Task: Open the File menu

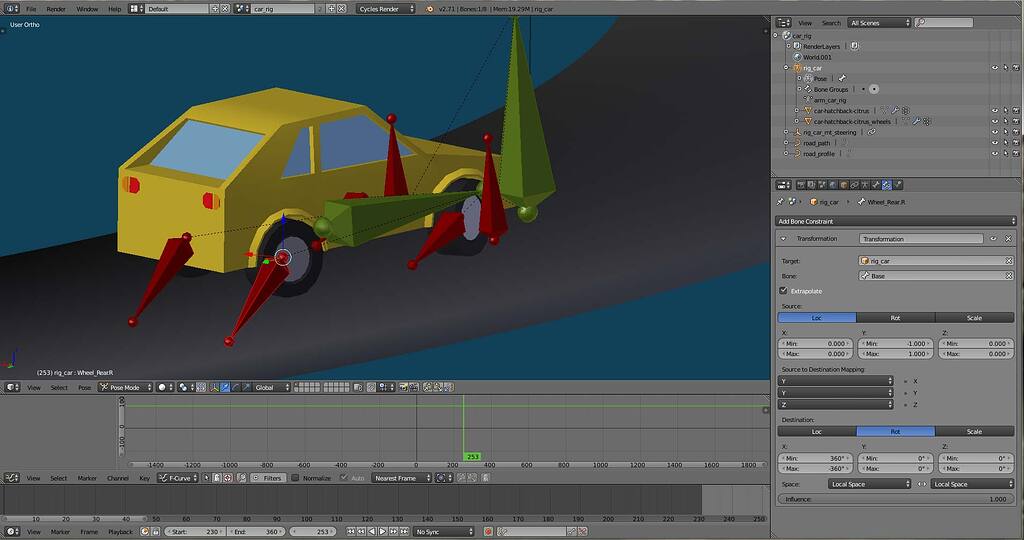Action: 31,8
